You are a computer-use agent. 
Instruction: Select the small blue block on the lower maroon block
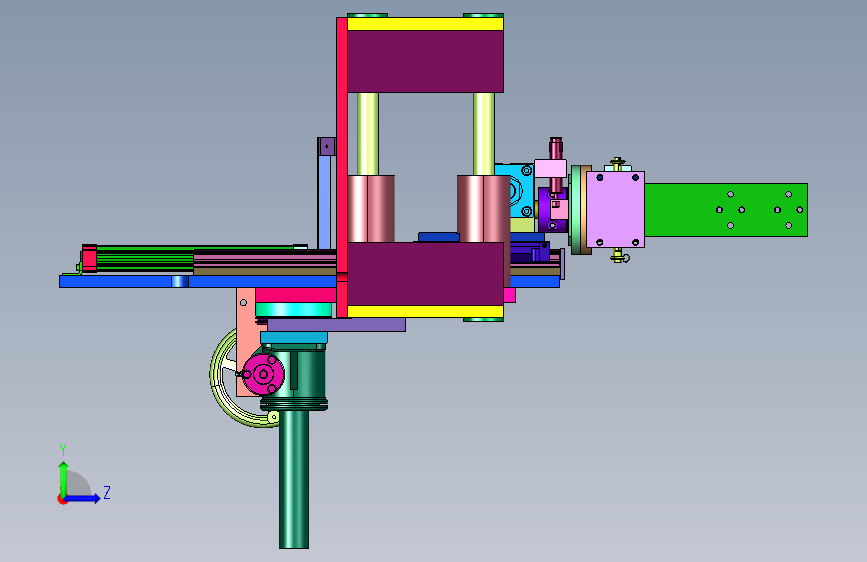pyautogui.click(x=438, y=237)
